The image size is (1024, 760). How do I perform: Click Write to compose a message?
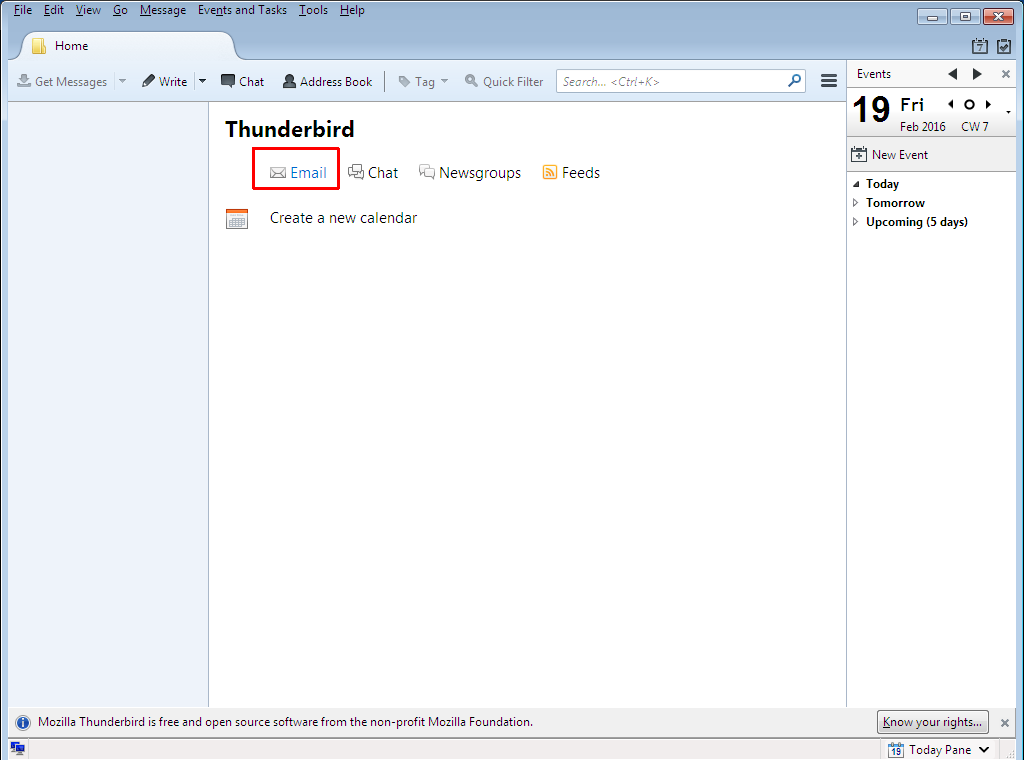click(x=165, y=82)
